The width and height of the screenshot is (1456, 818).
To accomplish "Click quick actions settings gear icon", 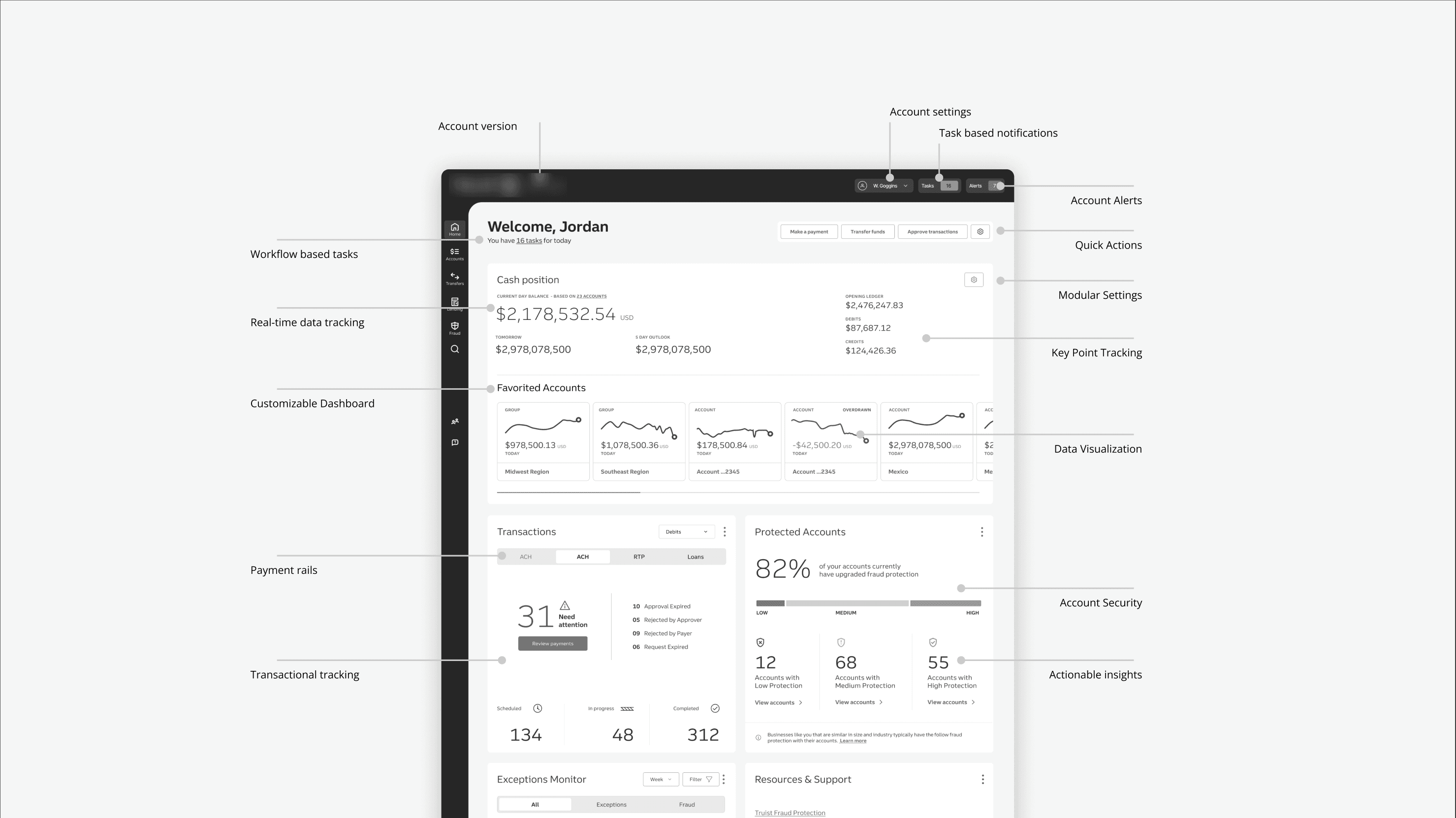I will [980, 232].
